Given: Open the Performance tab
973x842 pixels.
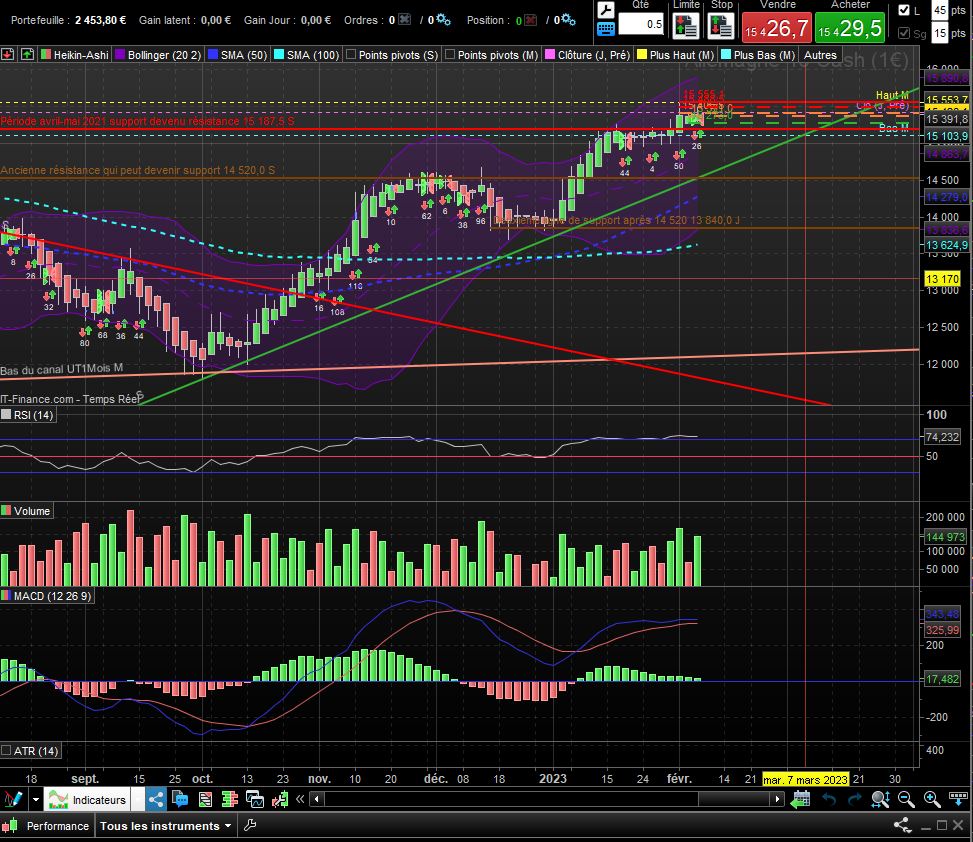Looking at the screenshot, I should pyautogui.click(x=48, y=826).
